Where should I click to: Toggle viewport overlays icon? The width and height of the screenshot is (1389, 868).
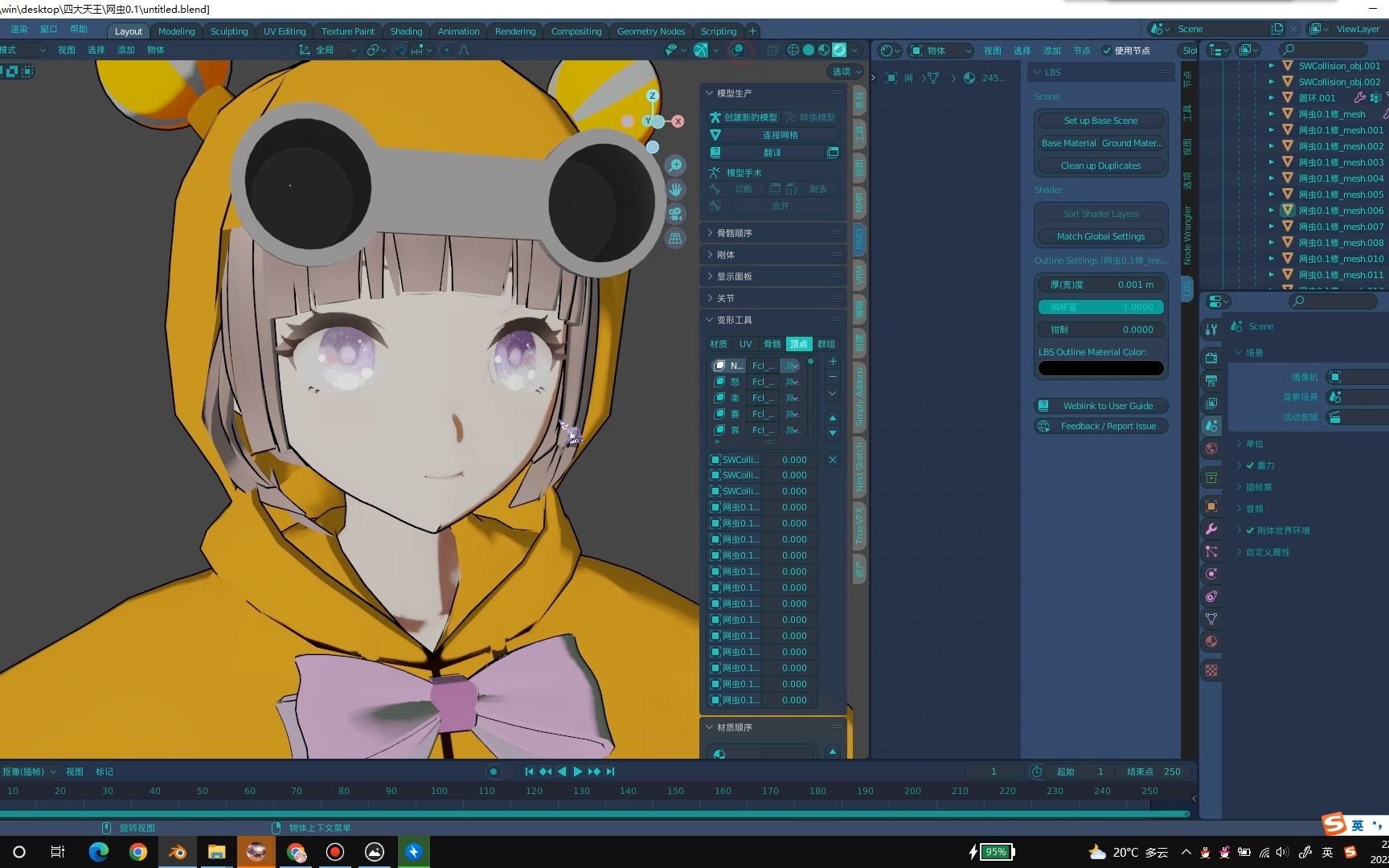click(x=737, y=50)
